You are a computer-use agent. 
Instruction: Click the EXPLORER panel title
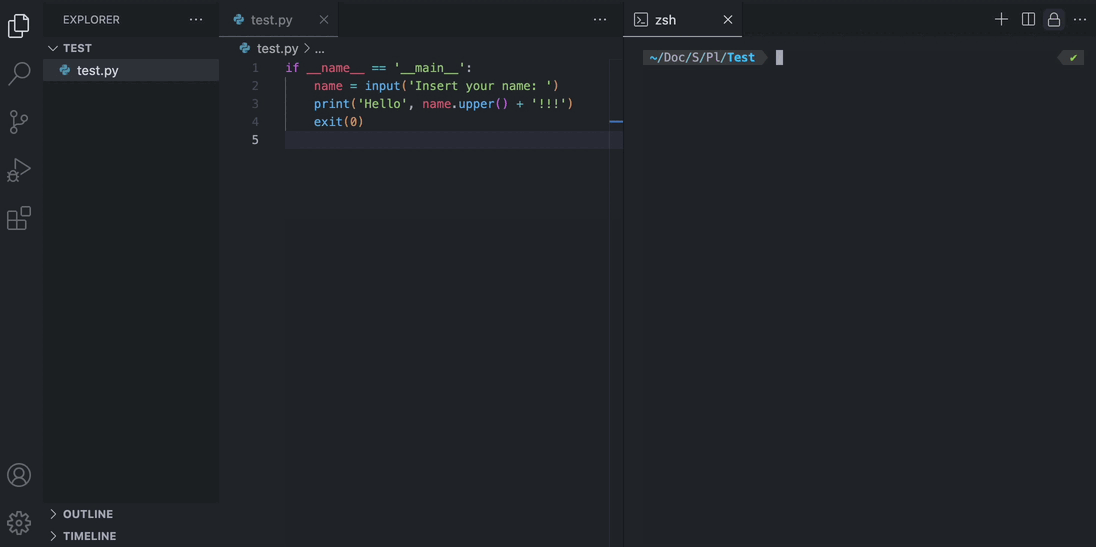pyautogui.click(x=92, y=20)
